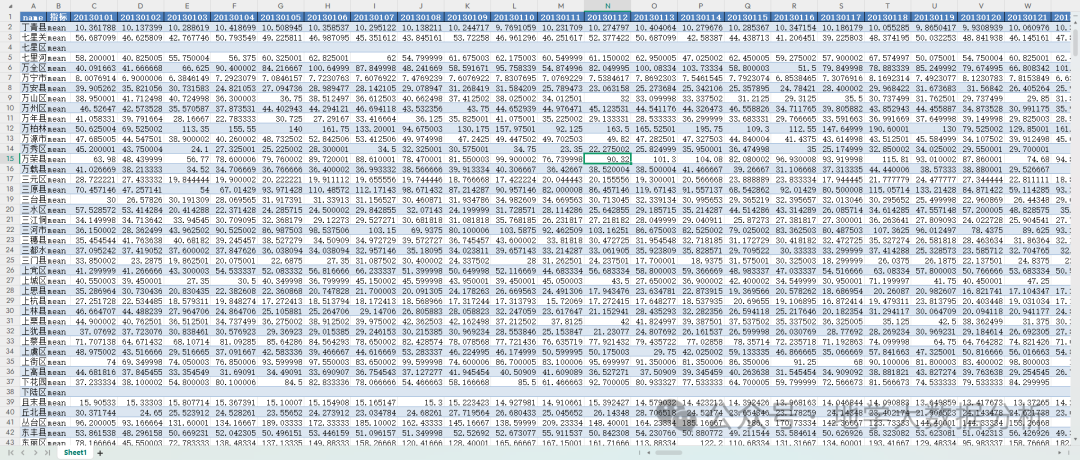Select the 下花园 name cell

(x=34, y=381)
